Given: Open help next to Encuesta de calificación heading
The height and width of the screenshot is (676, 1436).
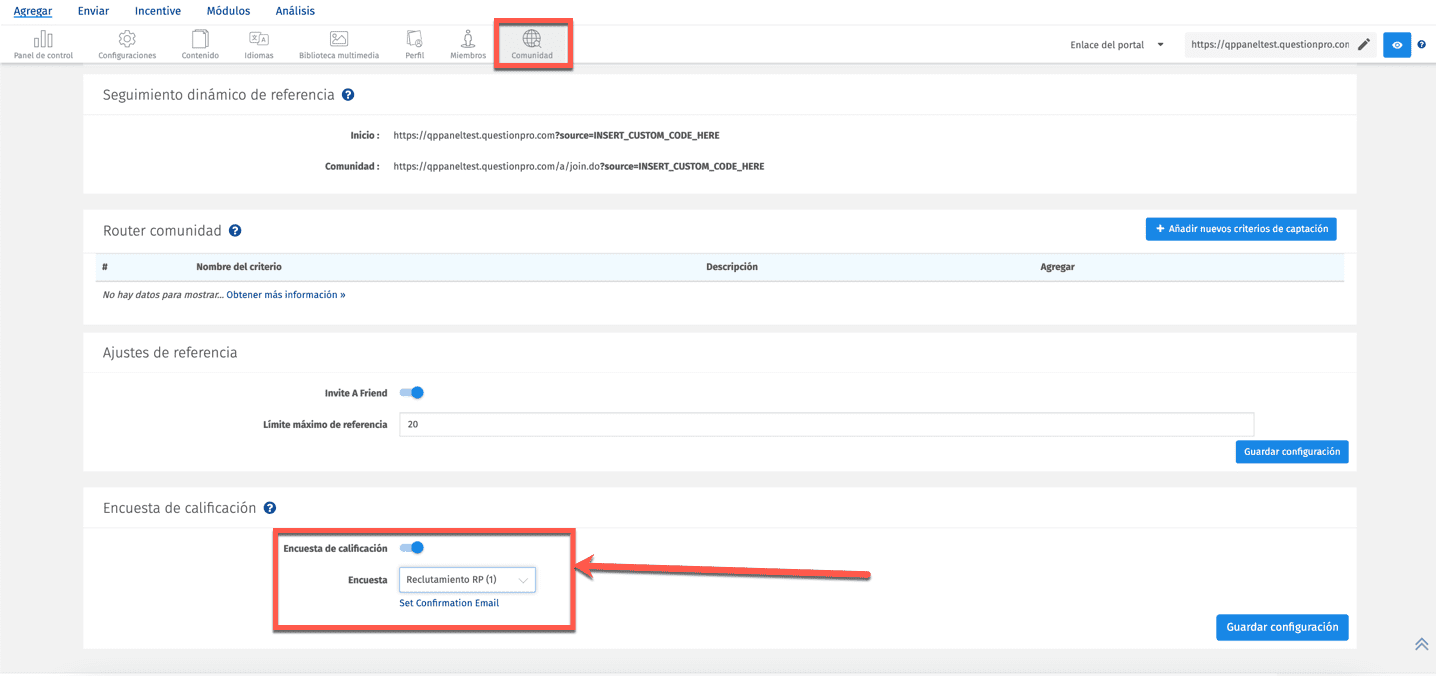Looking at the screenshot, I should tap(270, 509).
